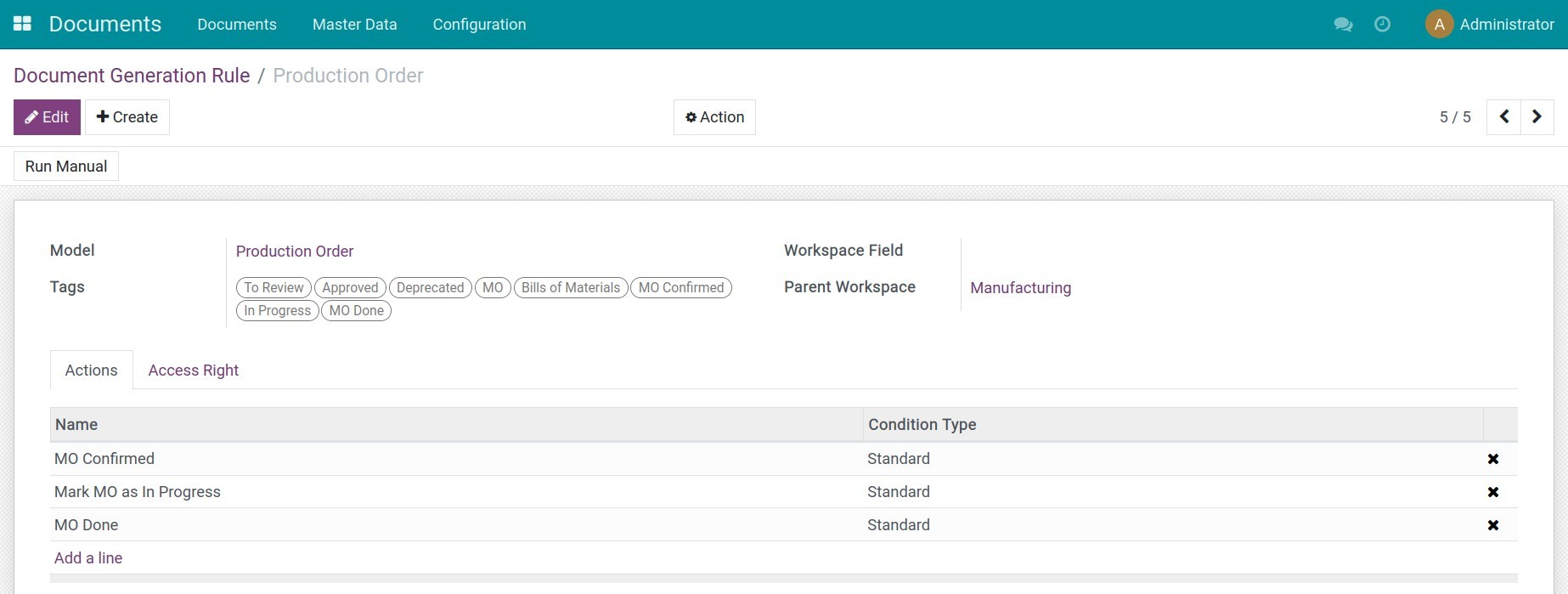The image size is (1568, 594).
Task: Go to next record with right arrow
Action: (1537, 117)
